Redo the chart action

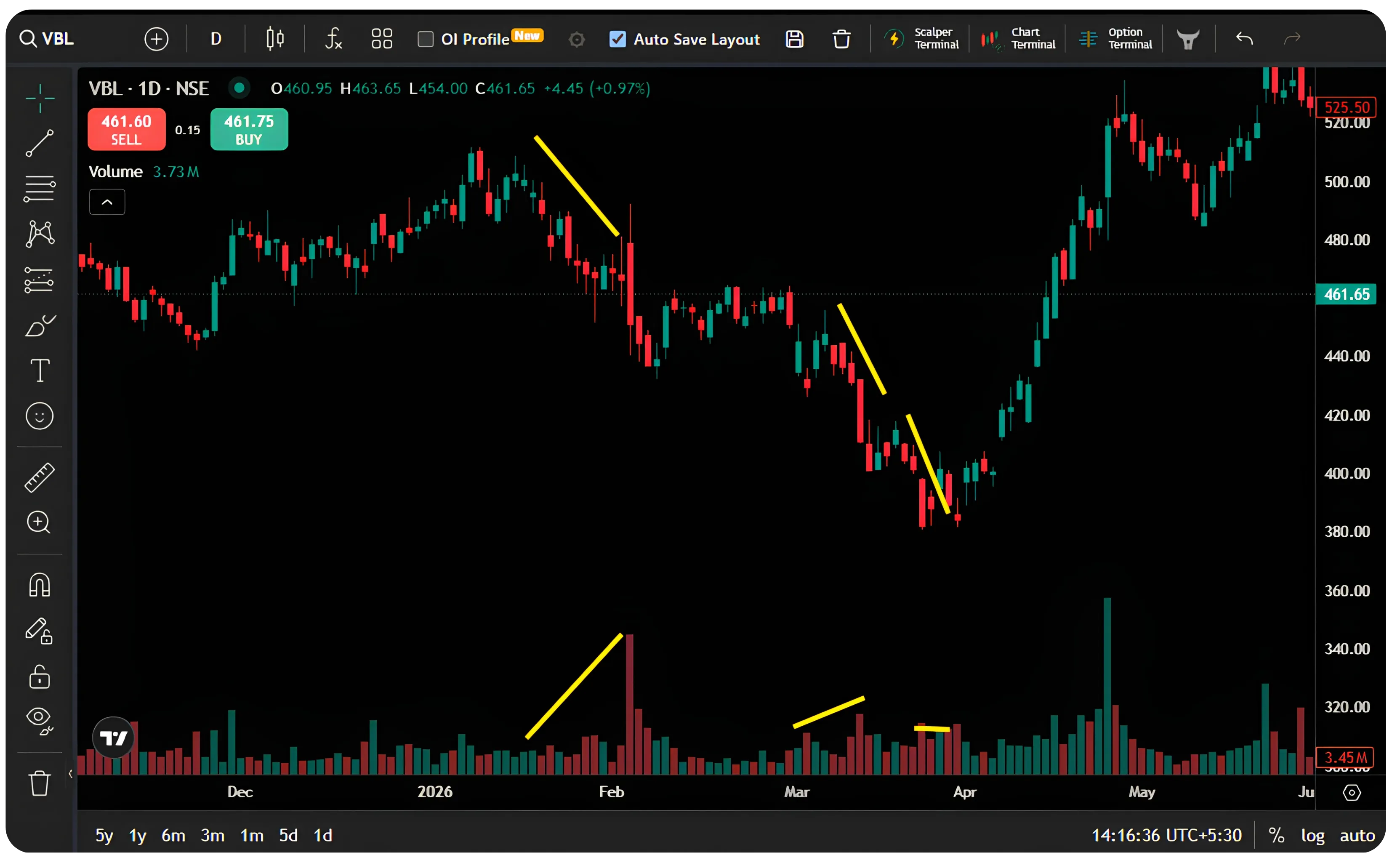click(x=1293, y=39)
